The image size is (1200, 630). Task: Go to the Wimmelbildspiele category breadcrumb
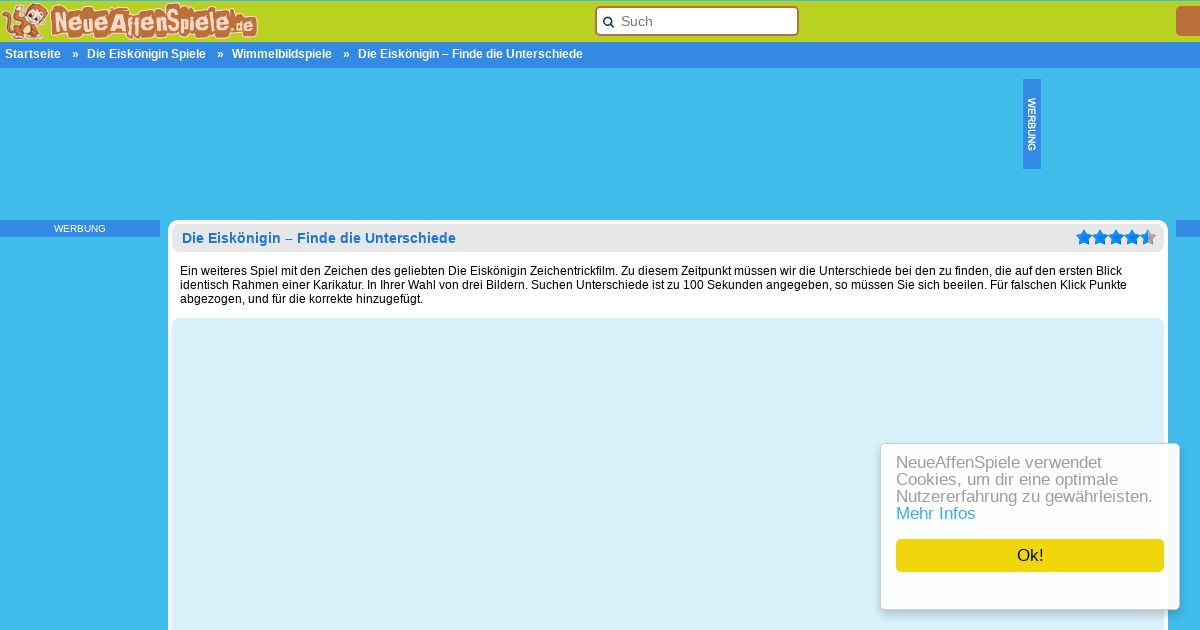(x=282, y=54)
